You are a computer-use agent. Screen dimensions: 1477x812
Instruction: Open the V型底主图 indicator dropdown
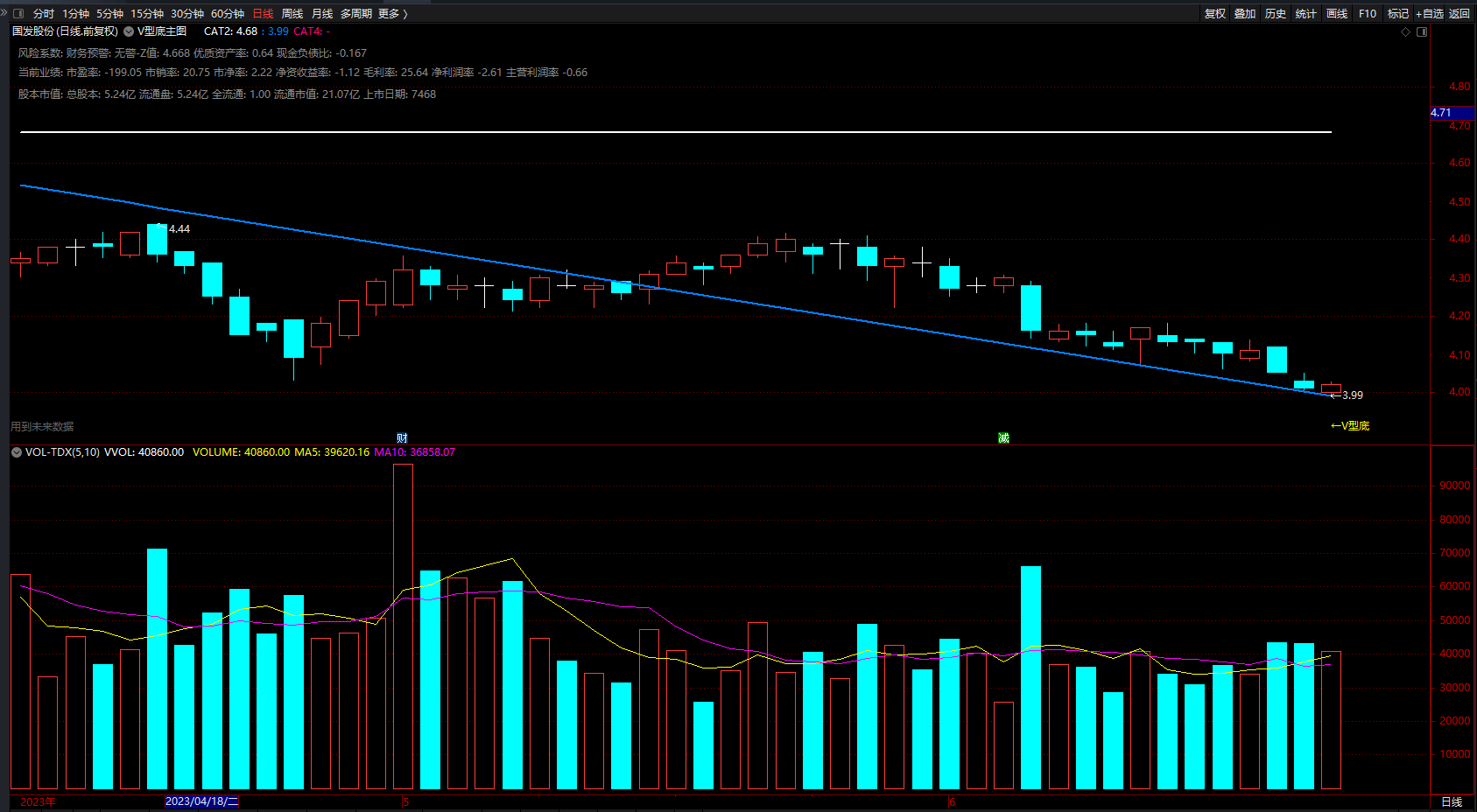tap(129, 31)
